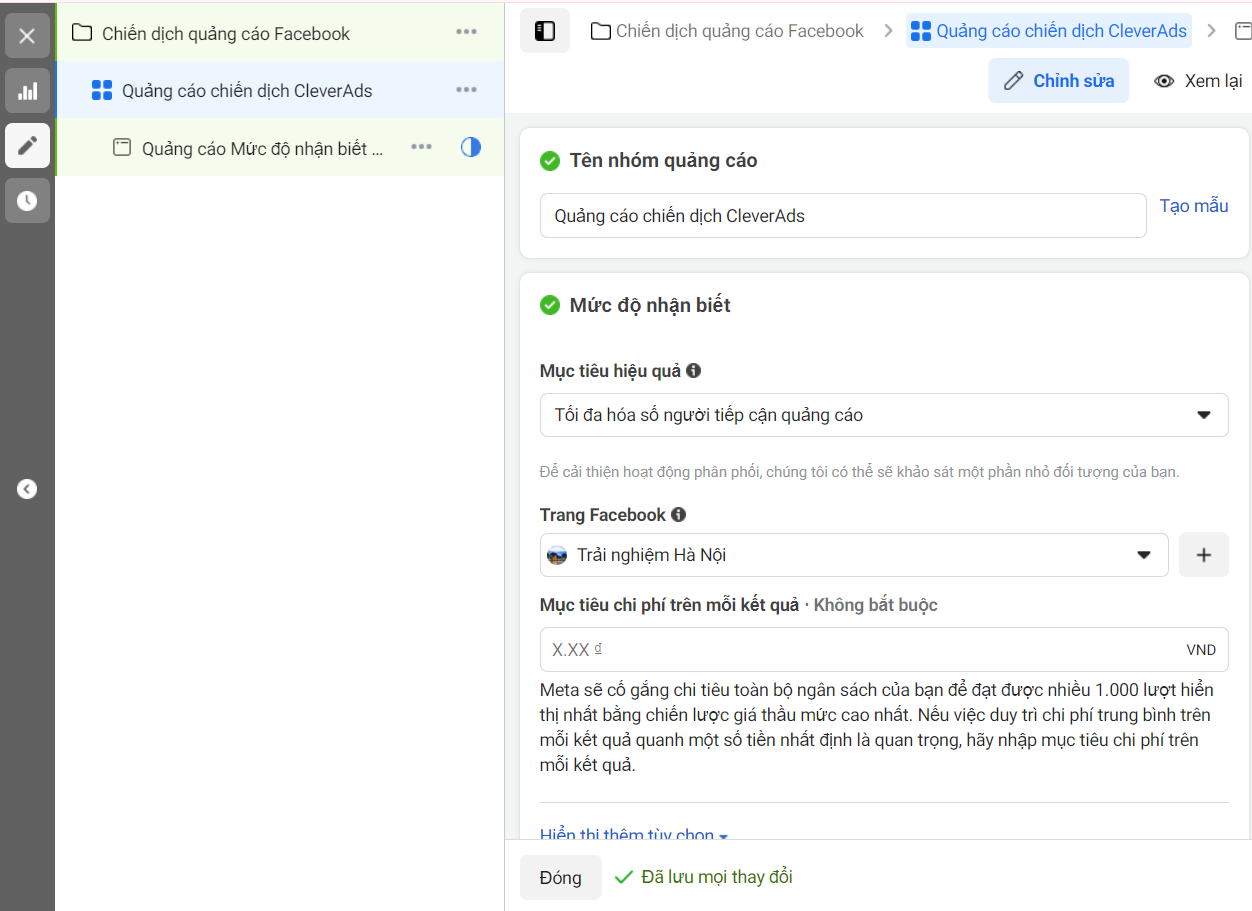Image resolution: width=1252 pixels, height=911 pixels.
Task: Open the Trang Facebook page dropdown
Action: pyautogui.click(x=854, y=555)
